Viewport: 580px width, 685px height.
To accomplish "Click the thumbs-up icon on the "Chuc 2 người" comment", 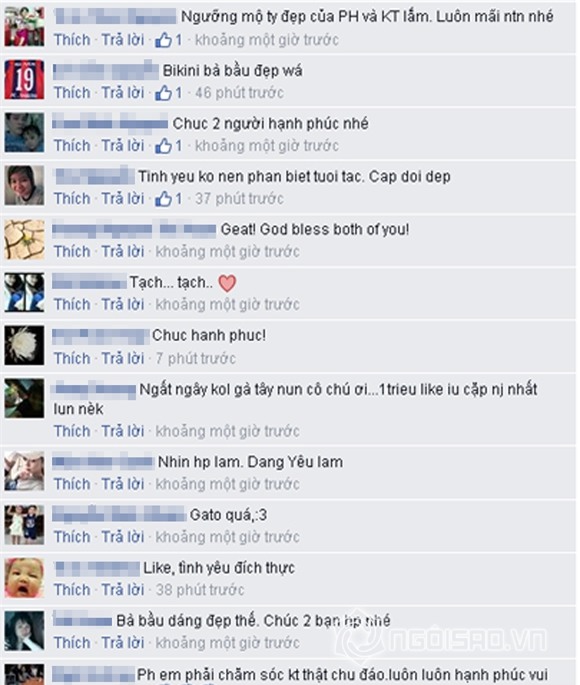I will click(x=163, y=146).
